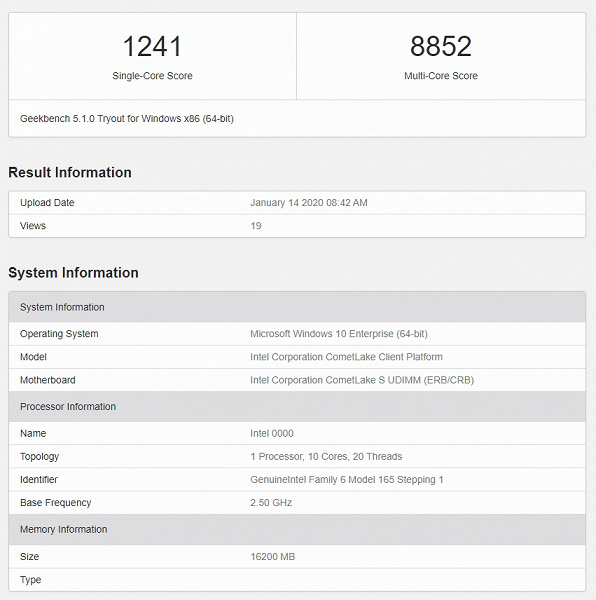Click the 2.50 GHz base frequency value

271,502
